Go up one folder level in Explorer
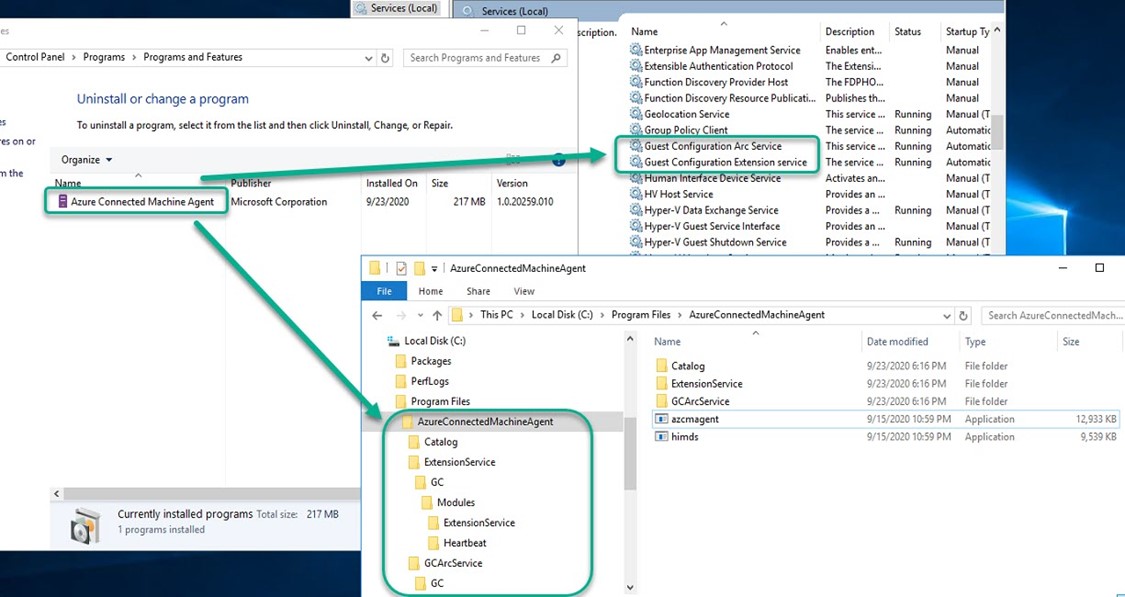The image size is (1125, 597). (x=437, y=315)
